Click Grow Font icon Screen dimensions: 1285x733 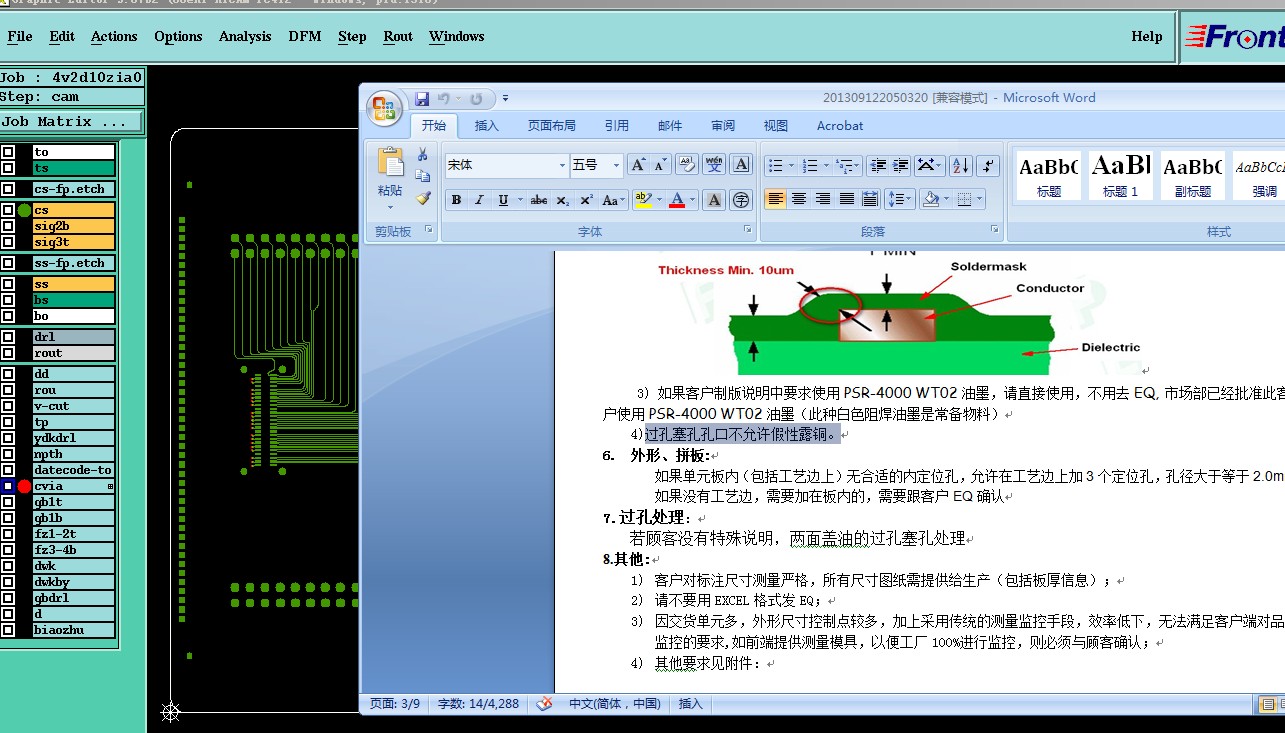coord(638,165)
